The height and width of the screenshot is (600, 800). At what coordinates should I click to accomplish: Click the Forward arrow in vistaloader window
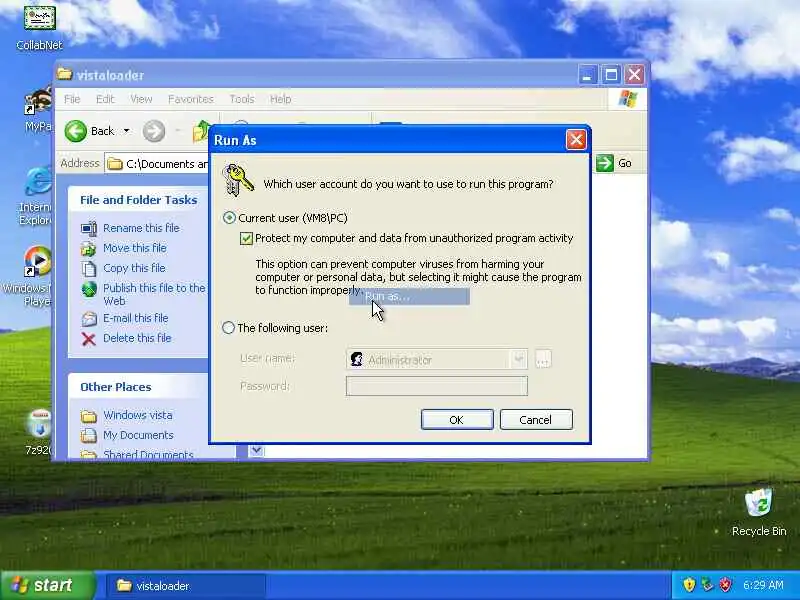154,131
